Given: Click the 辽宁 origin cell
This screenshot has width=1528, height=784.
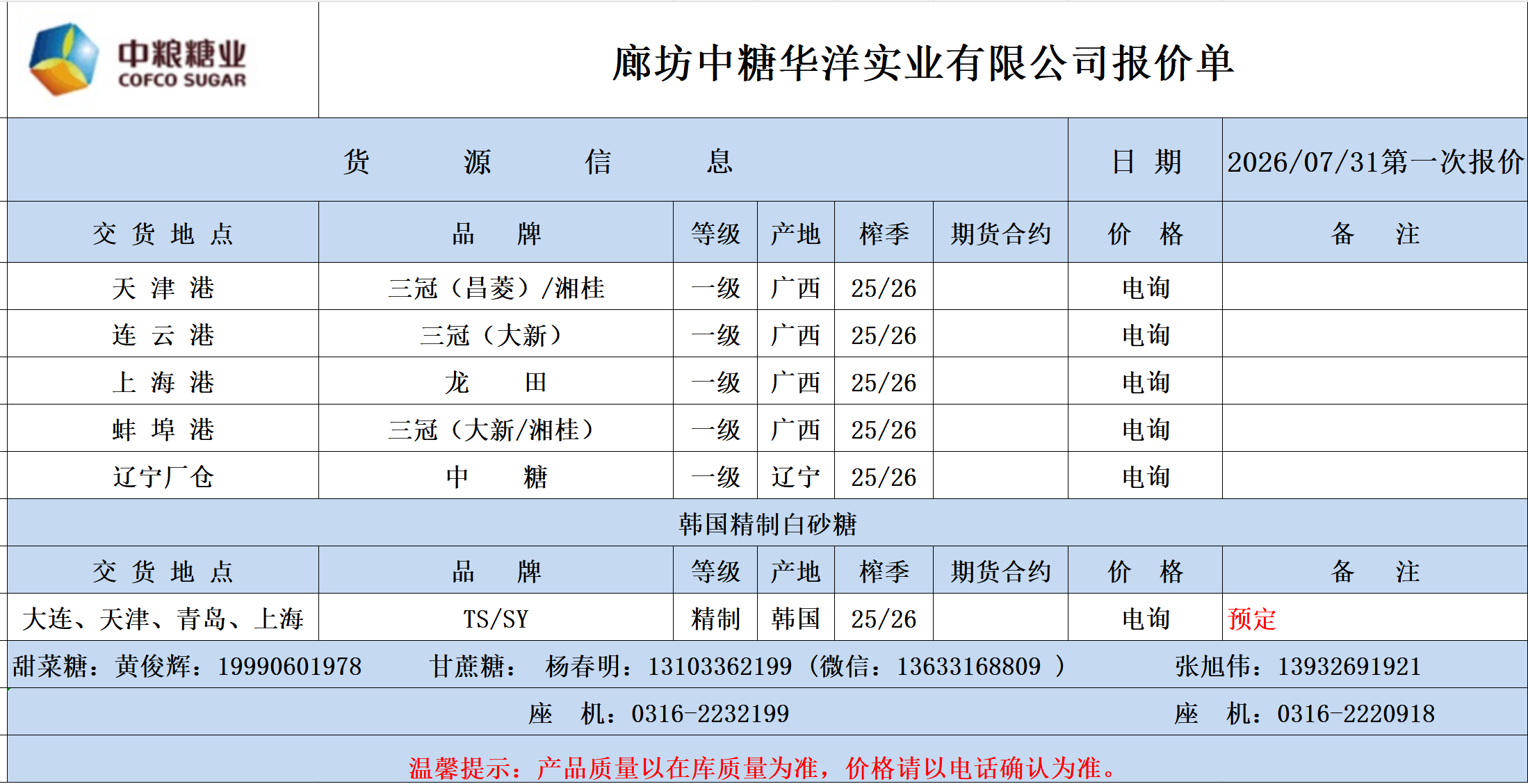Looking at the screenshot, I should click(796, 475).
